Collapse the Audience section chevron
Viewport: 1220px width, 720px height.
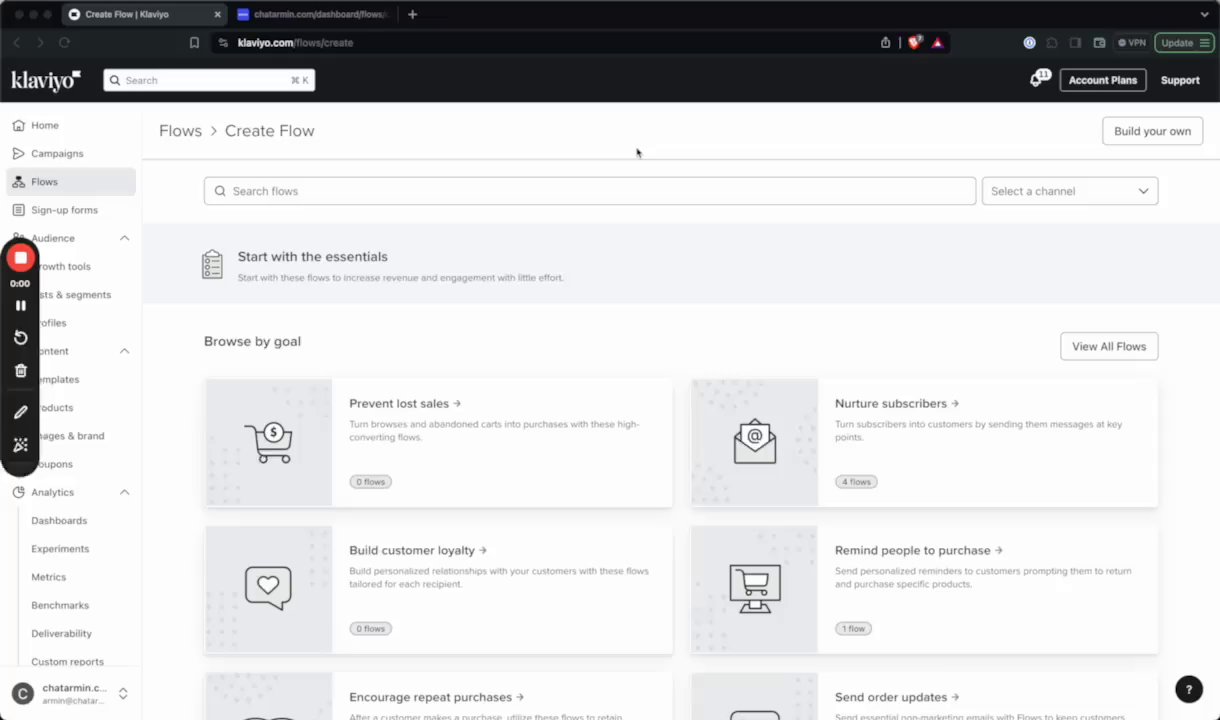pyautogui.click(x=125, y=238)
